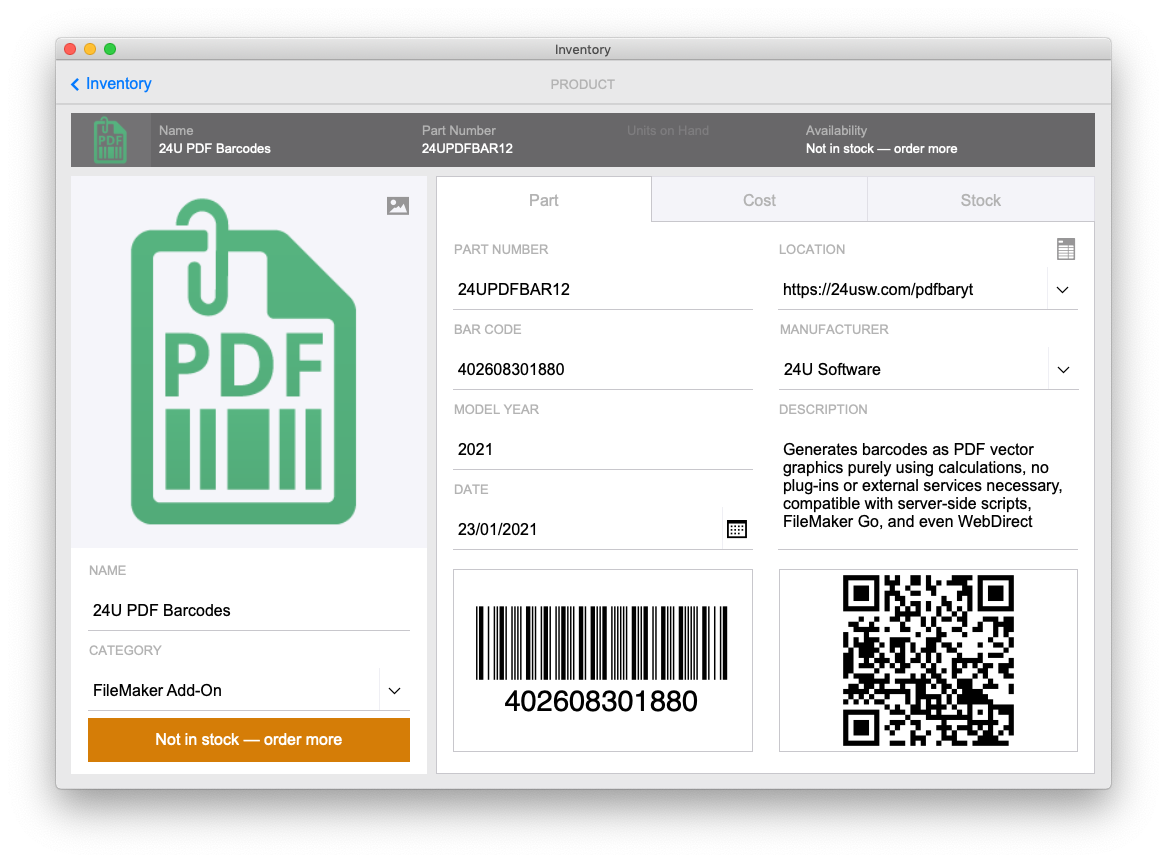
Task: Click the DESCRIPTION field label
Action: 823,410
